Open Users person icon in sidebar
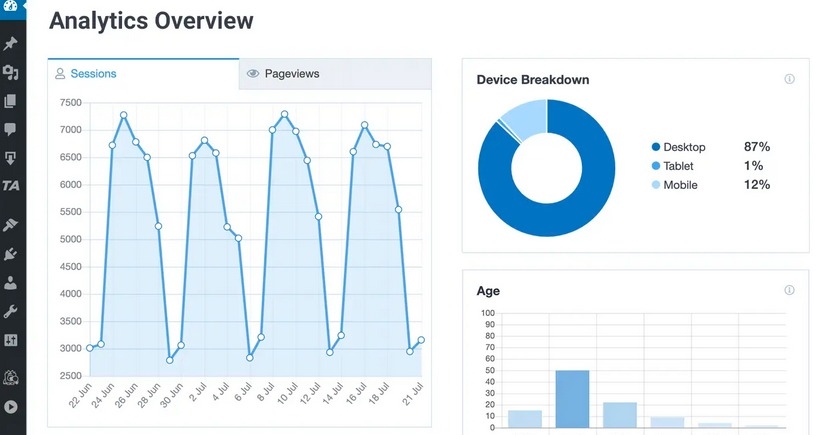The image size is (820, 435). [x=11, y=283]
